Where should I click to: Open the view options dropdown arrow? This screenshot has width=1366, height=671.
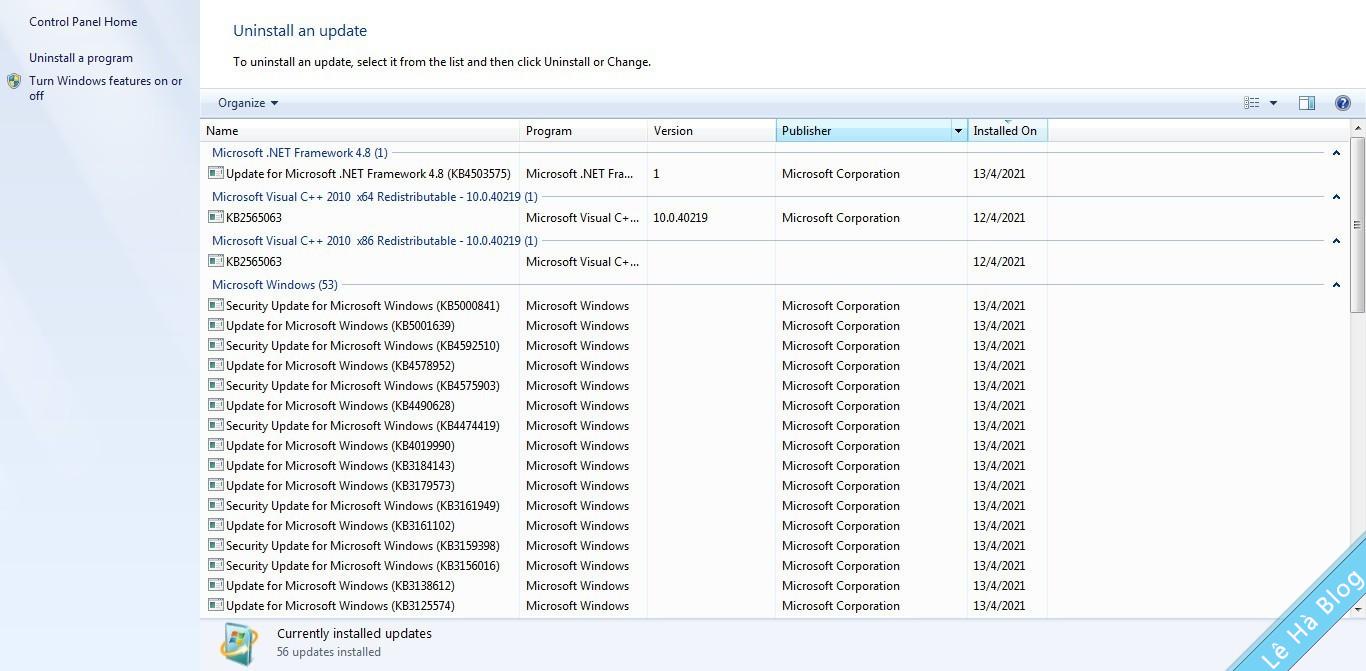point(1273,103)
